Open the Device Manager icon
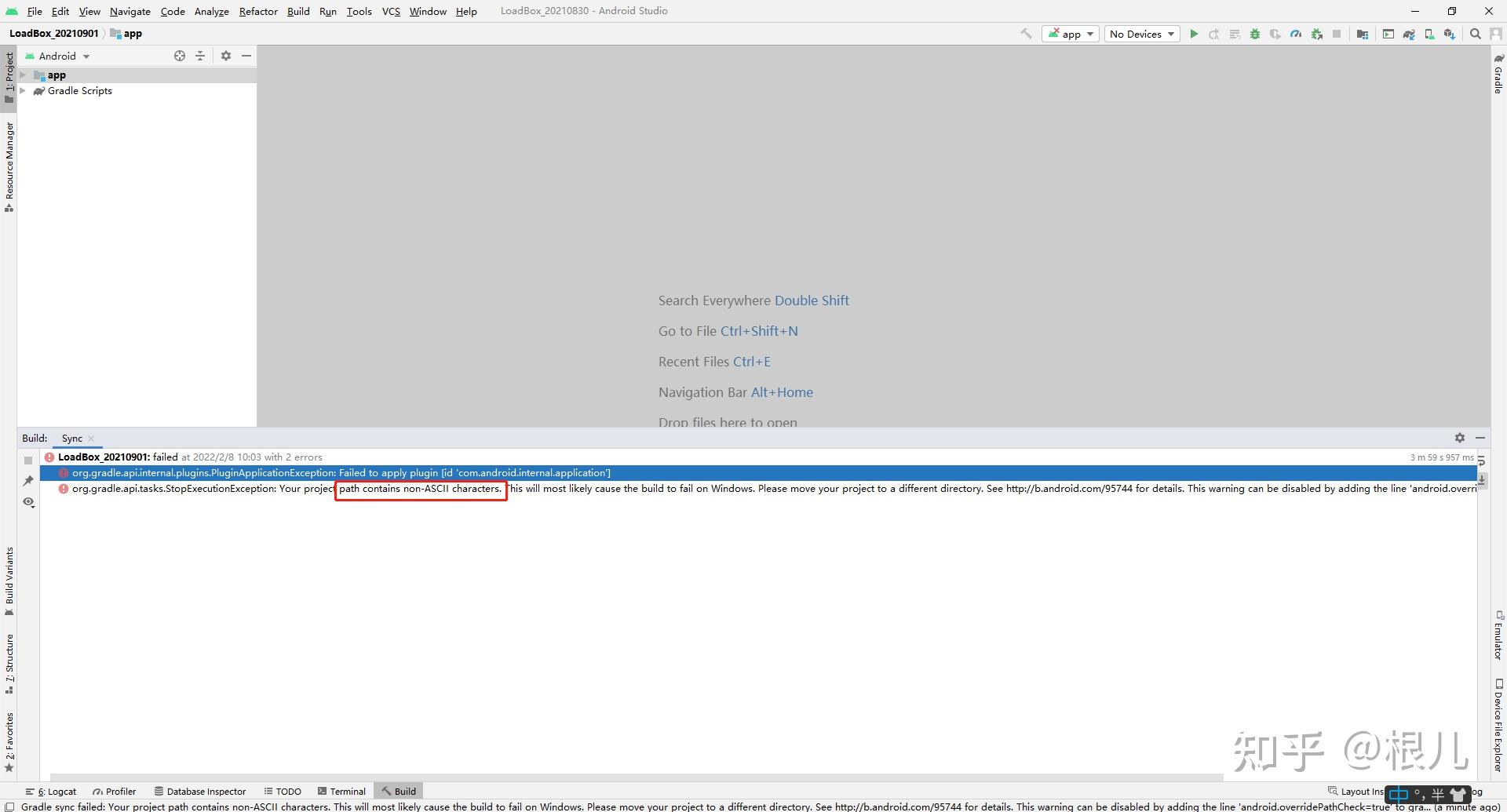The image size is (1507, 812). [x=1429, y=34]
